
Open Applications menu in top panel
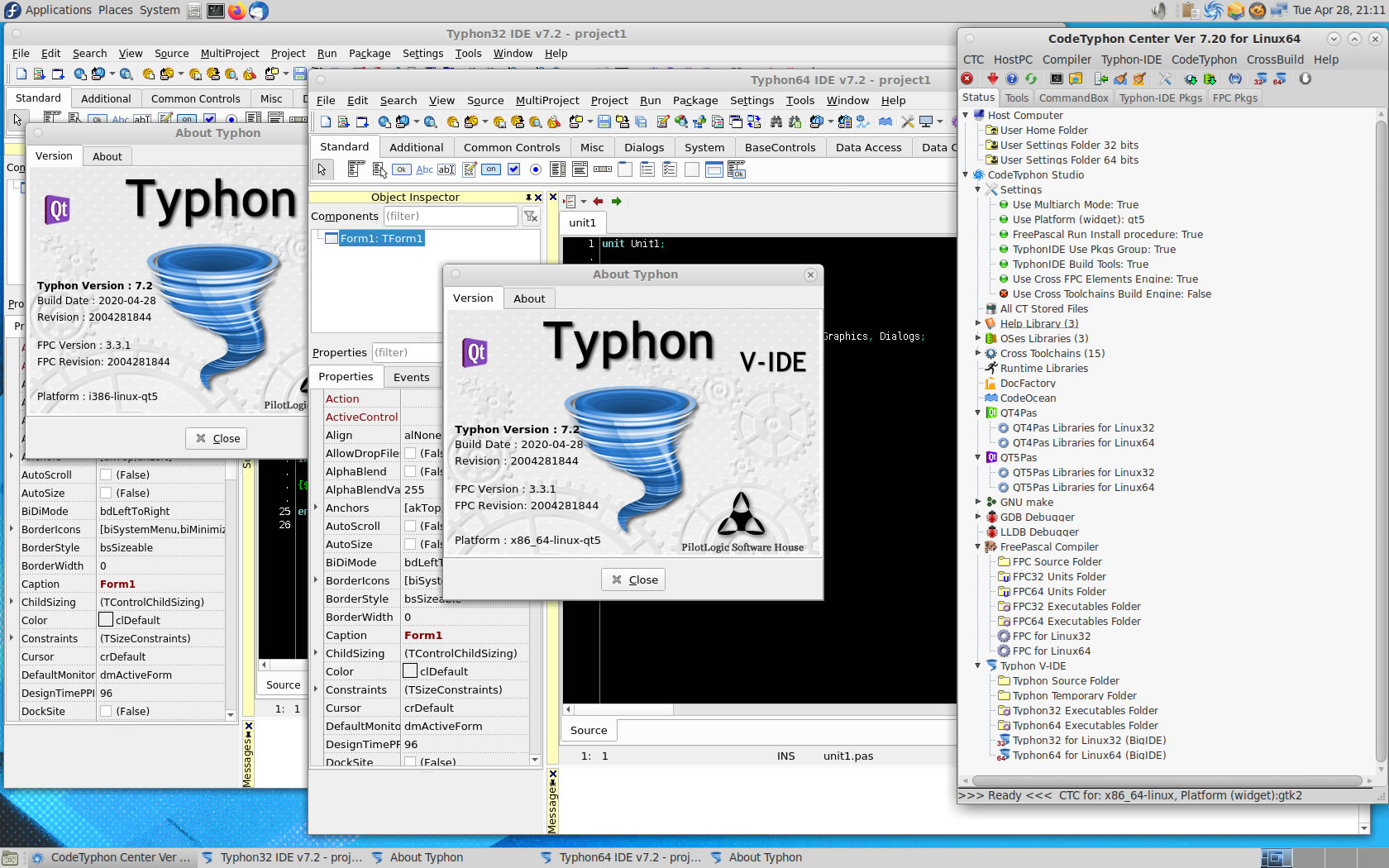point(58,10)
